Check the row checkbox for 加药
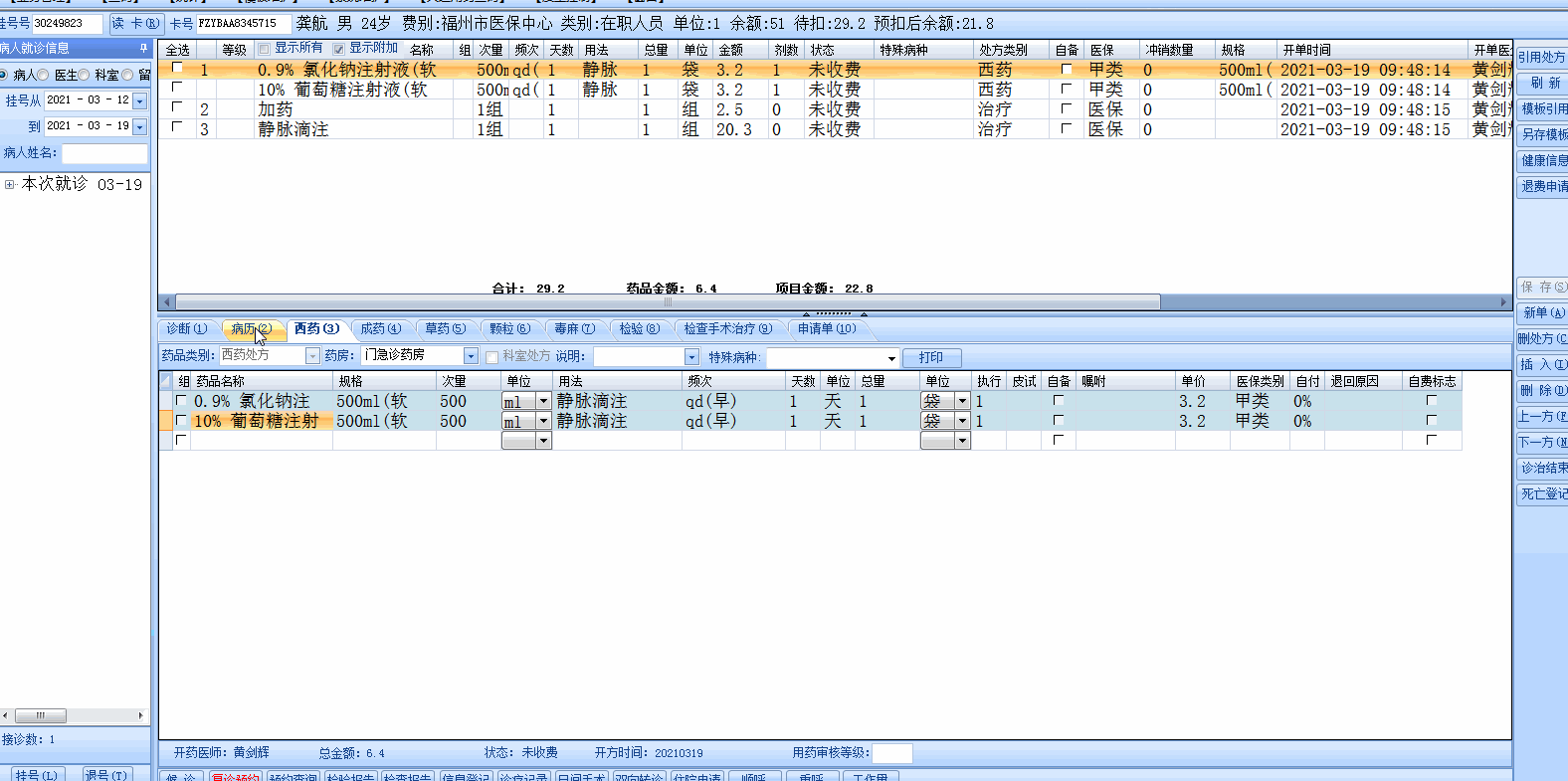1568x781 pixels. (x=177, y=107)
